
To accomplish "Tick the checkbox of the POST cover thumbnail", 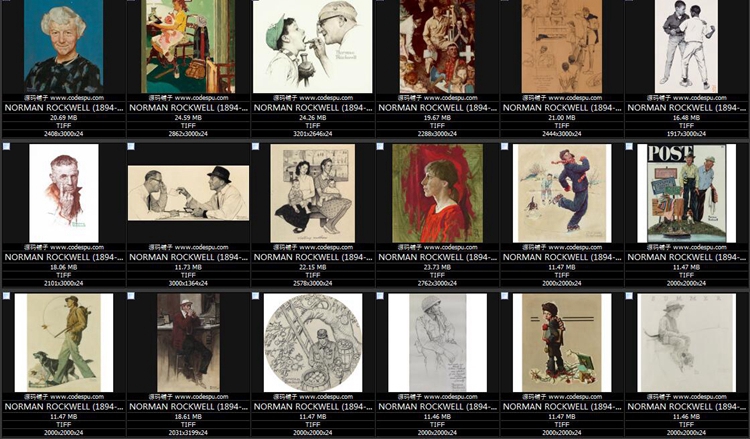I will 629,146.
